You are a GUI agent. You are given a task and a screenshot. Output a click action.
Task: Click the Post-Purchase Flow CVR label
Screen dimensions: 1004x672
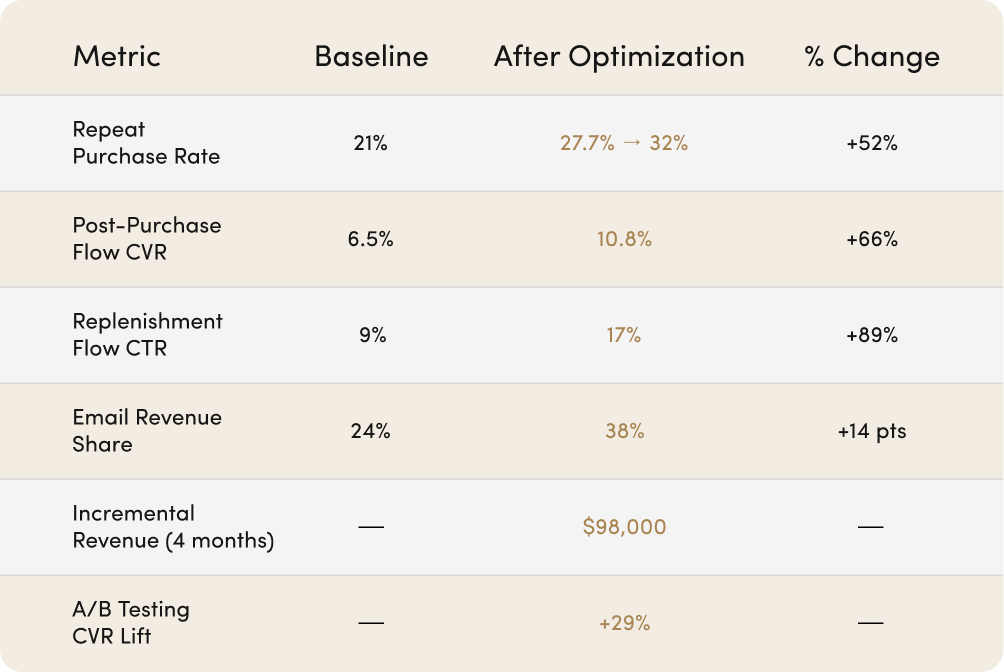tap(147, 239)
